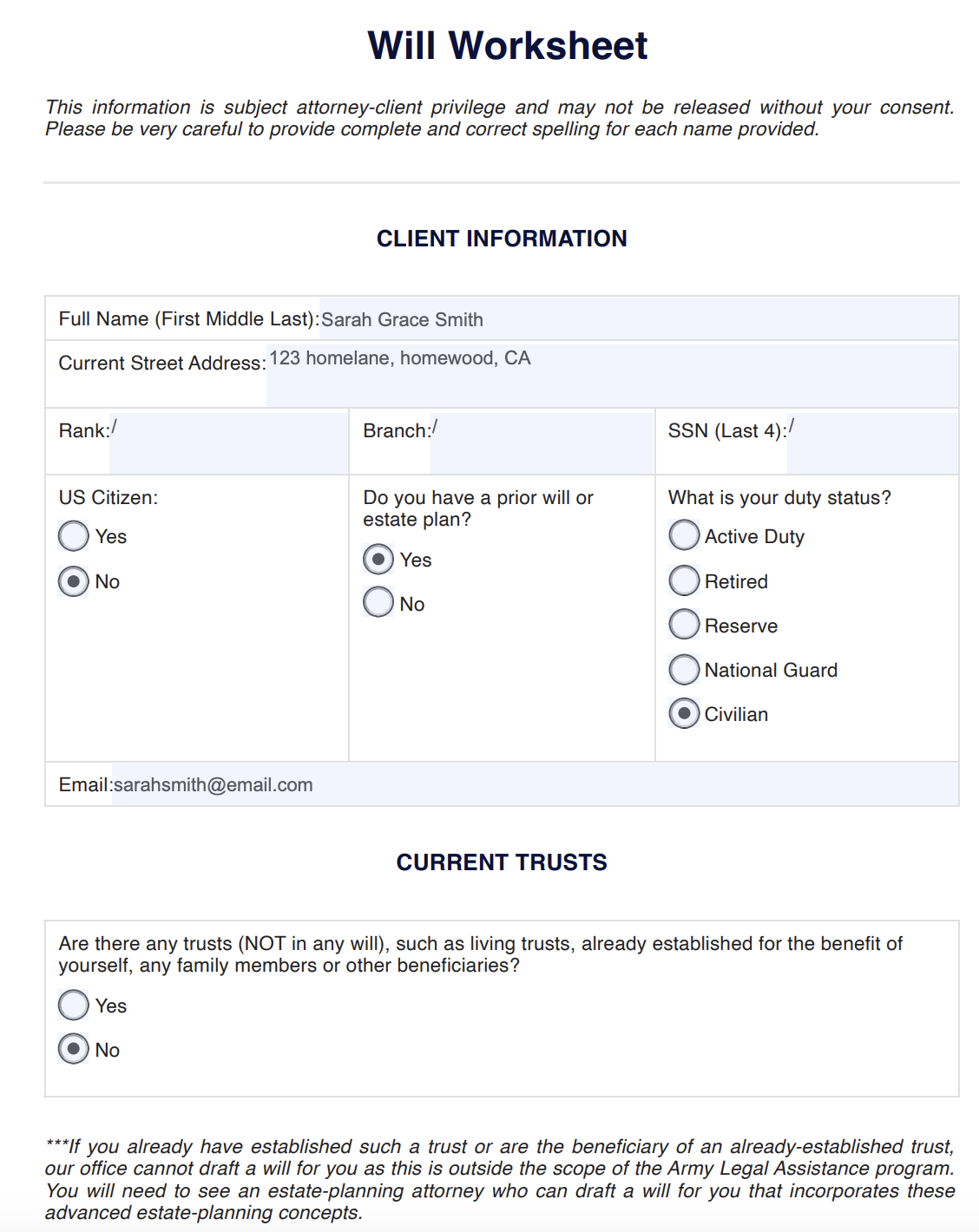Focus the Rank input field
The width and height of the screenshot is (979, 1232).
pos(228,442)
